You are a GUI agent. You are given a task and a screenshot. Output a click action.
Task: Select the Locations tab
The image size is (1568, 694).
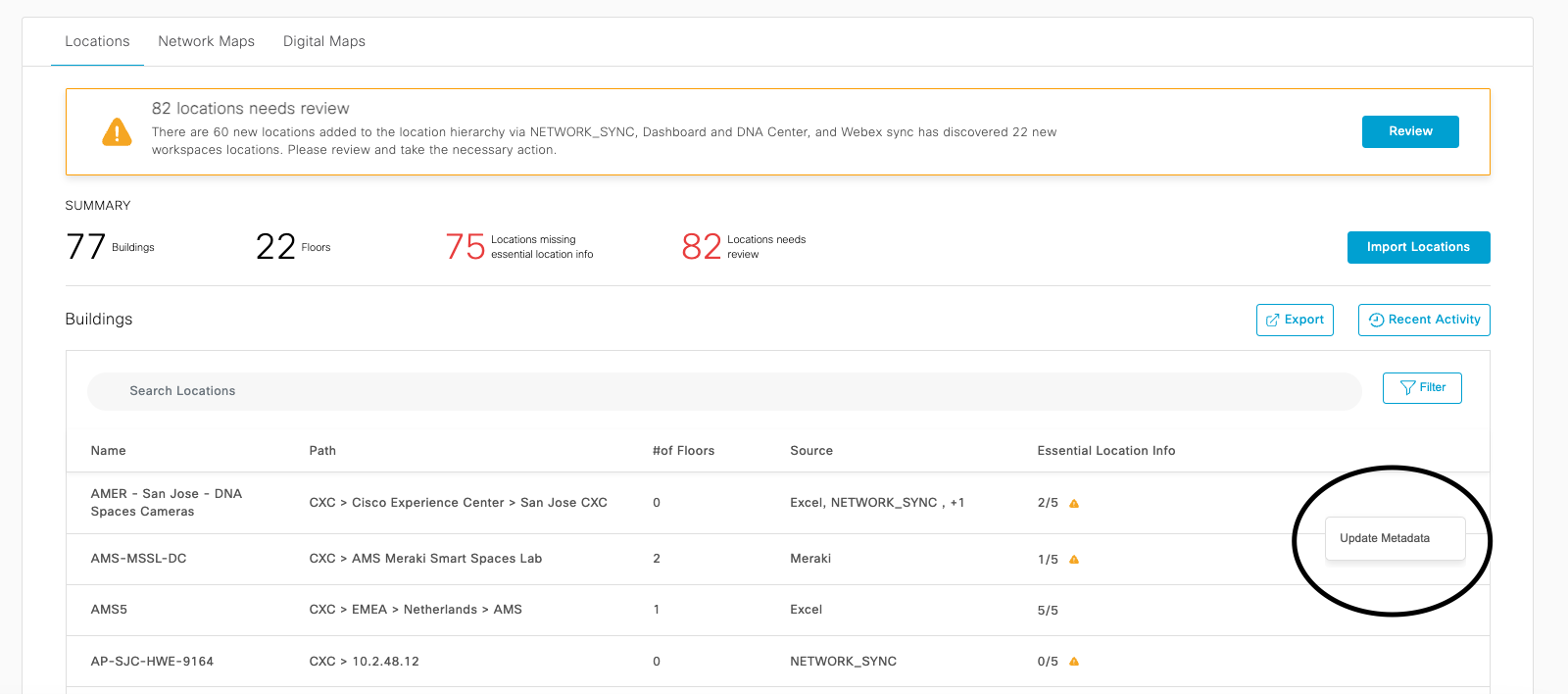tap(97, 41)
